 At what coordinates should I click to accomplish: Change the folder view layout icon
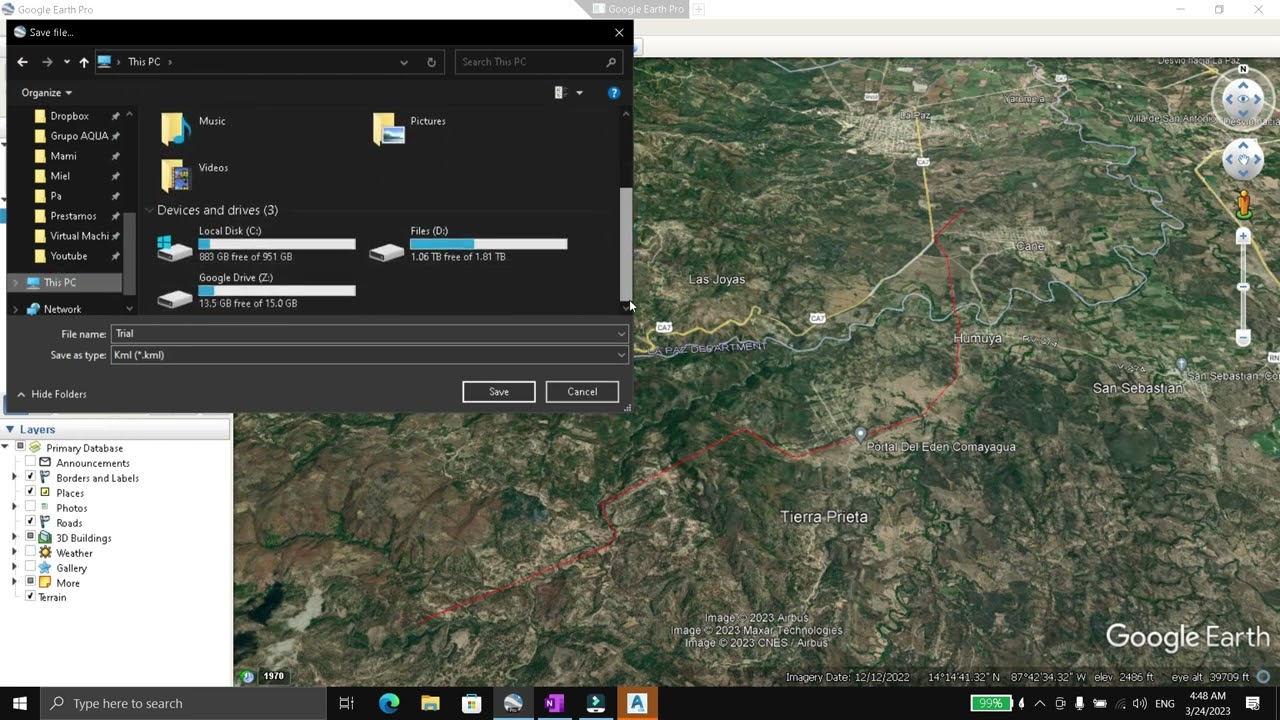561,93
